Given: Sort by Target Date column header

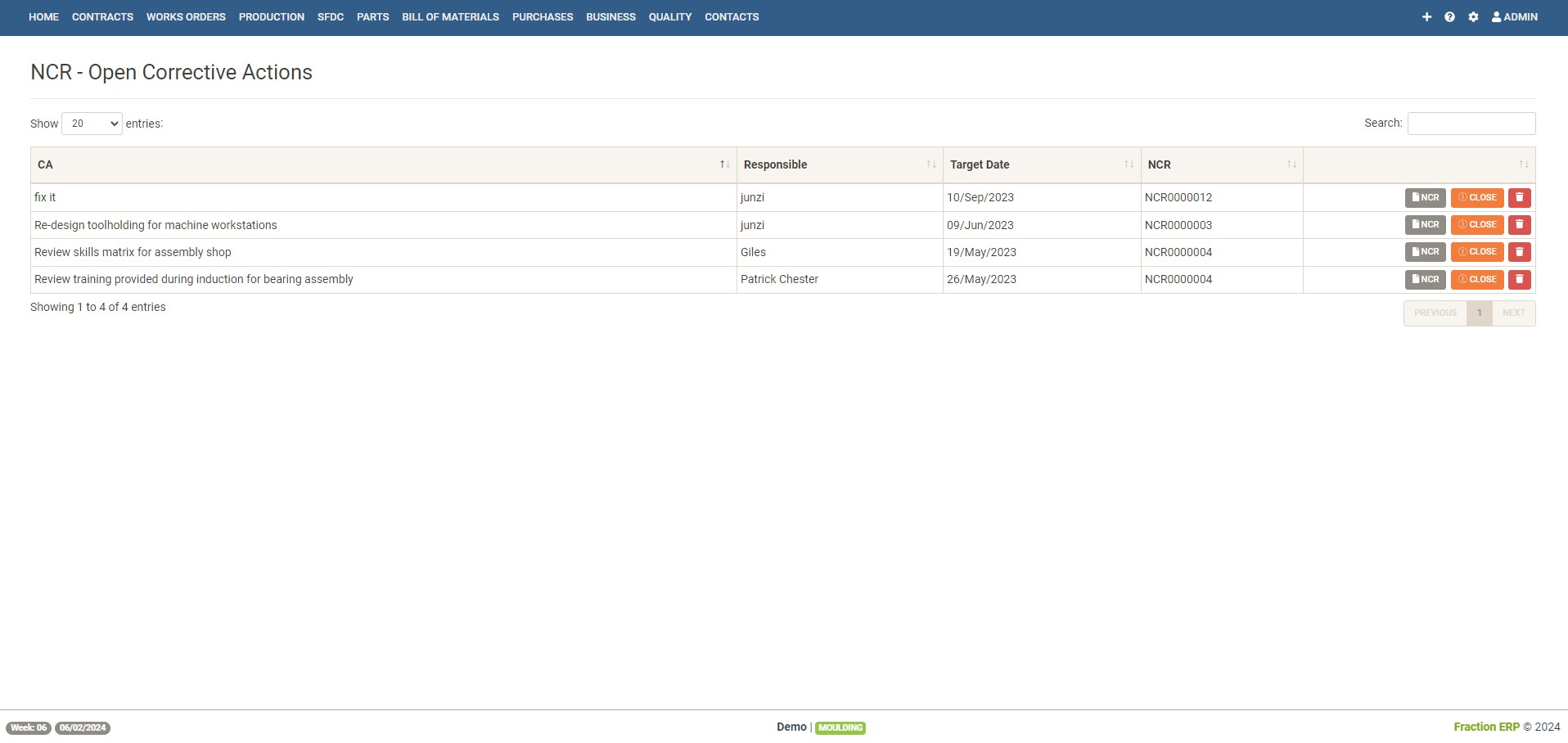Looking at the screenshot, I should click(980, 165).
